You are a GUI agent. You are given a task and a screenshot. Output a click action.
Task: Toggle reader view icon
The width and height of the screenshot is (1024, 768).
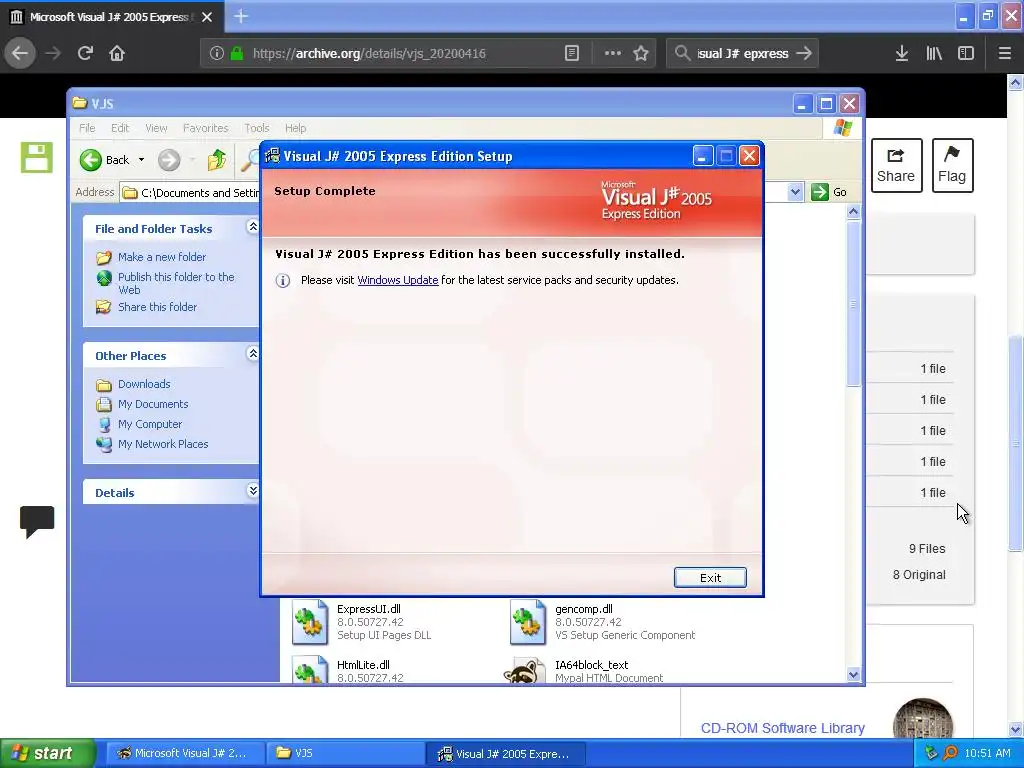(x=571, y=53)
